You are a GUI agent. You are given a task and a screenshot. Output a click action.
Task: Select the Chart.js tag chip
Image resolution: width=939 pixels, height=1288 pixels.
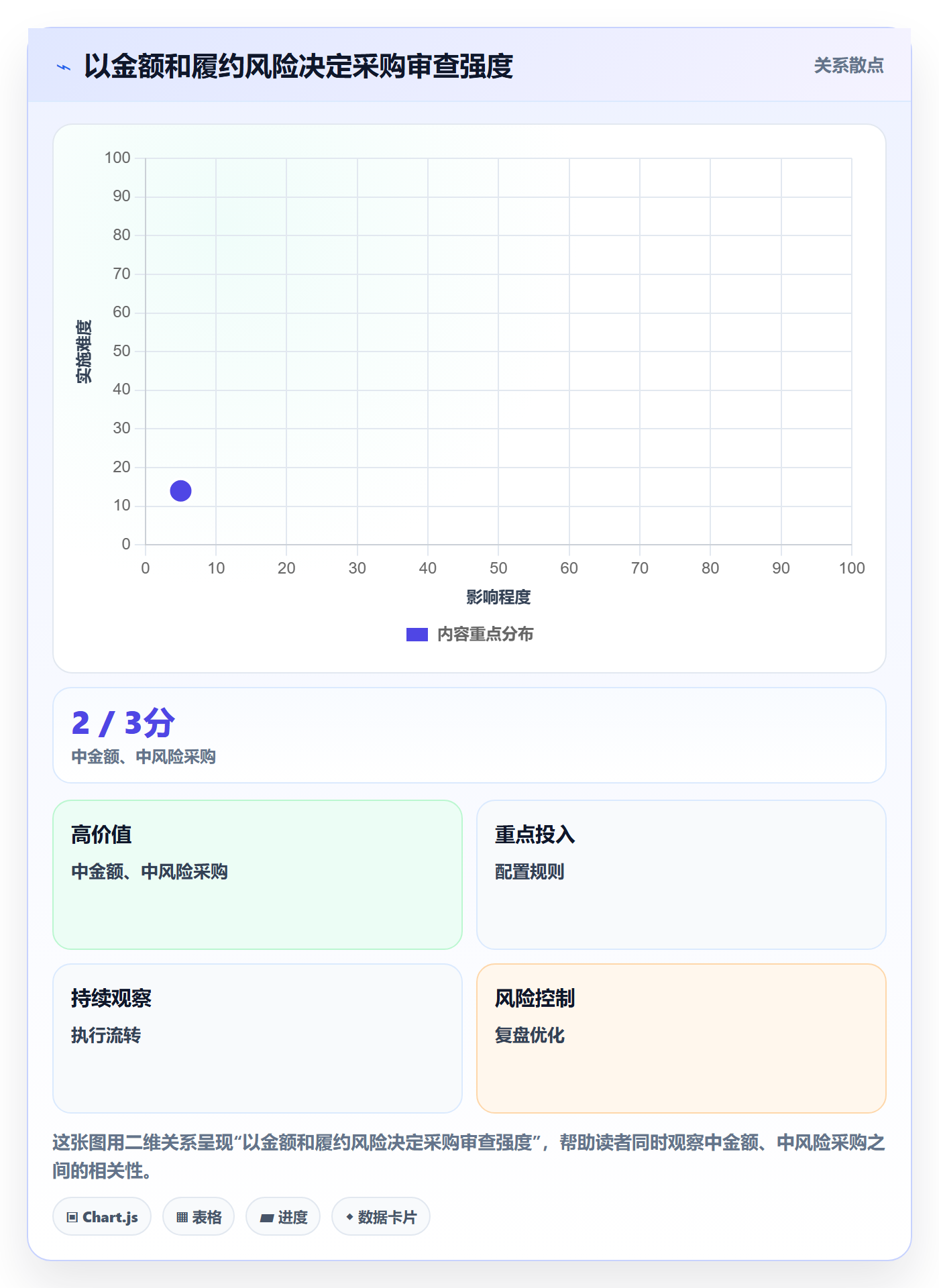pyautogui.click(x=102, y=1217)
